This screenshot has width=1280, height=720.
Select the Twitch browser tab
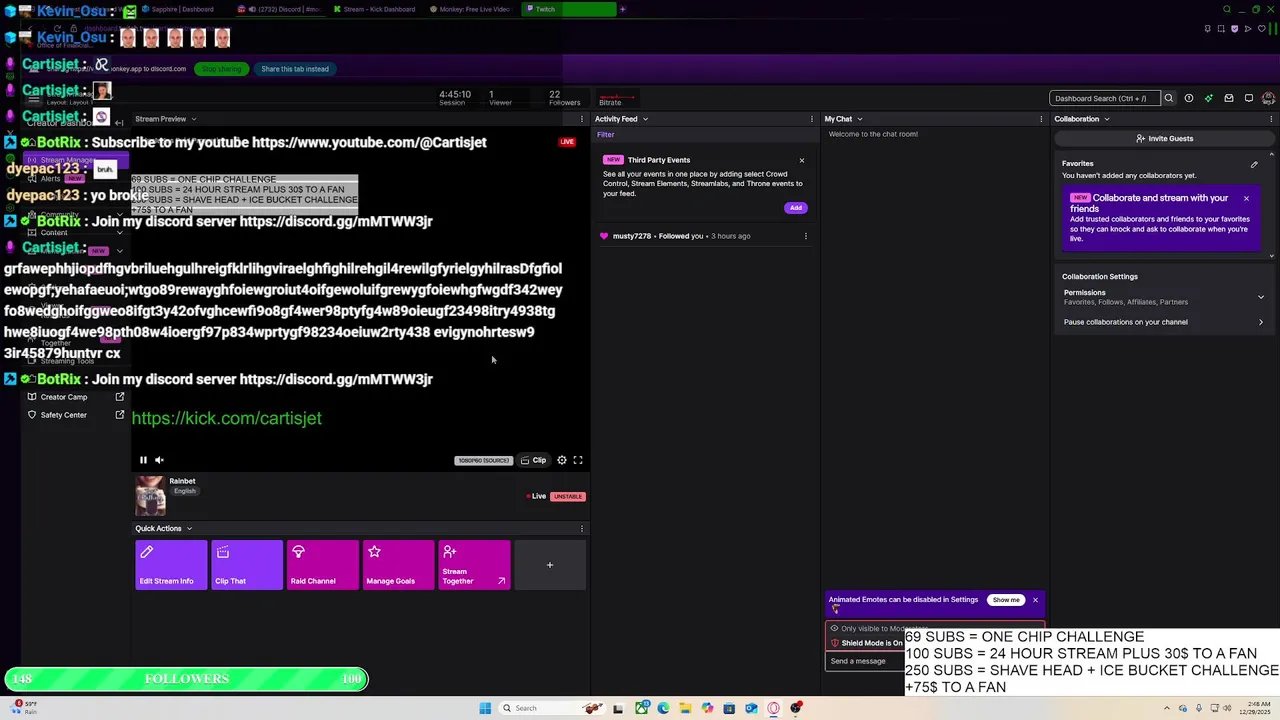pyautogui.click(x=570, y=9)
